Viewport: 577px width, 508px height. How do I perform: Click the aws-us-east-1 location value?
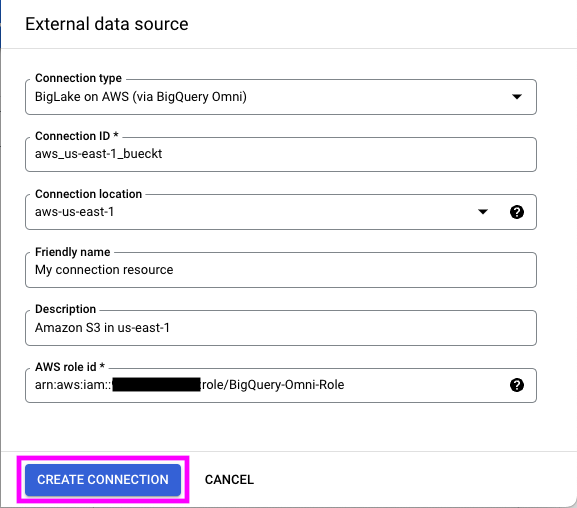(x=74, y=212)
